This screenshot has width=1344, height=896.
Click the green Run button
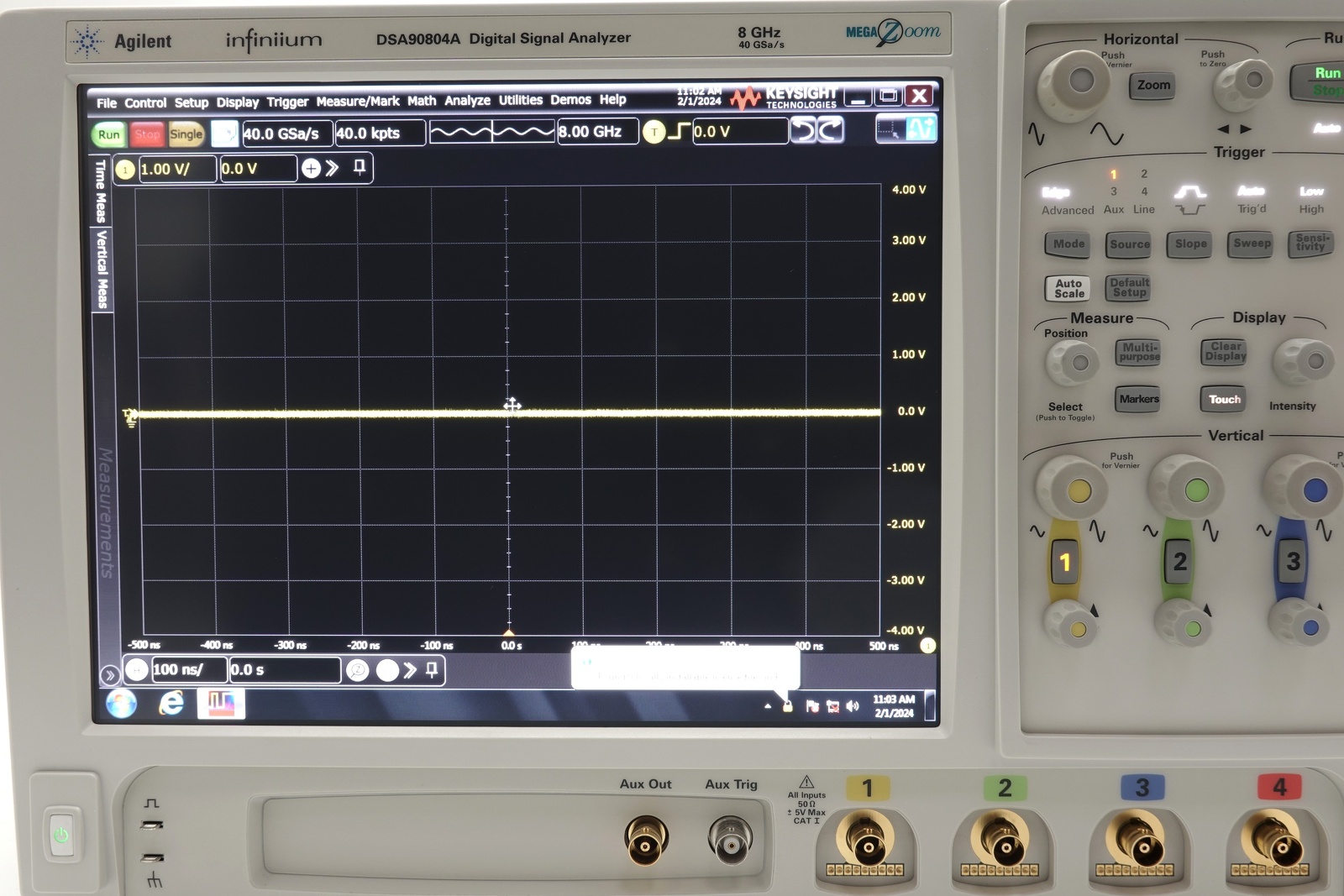point(109,134)
